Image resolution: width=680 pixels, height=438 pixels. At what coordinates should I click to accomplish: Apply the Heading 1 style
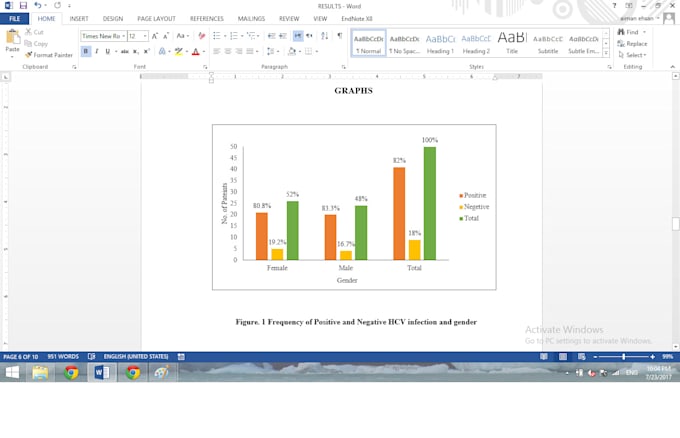pos(440,43)
